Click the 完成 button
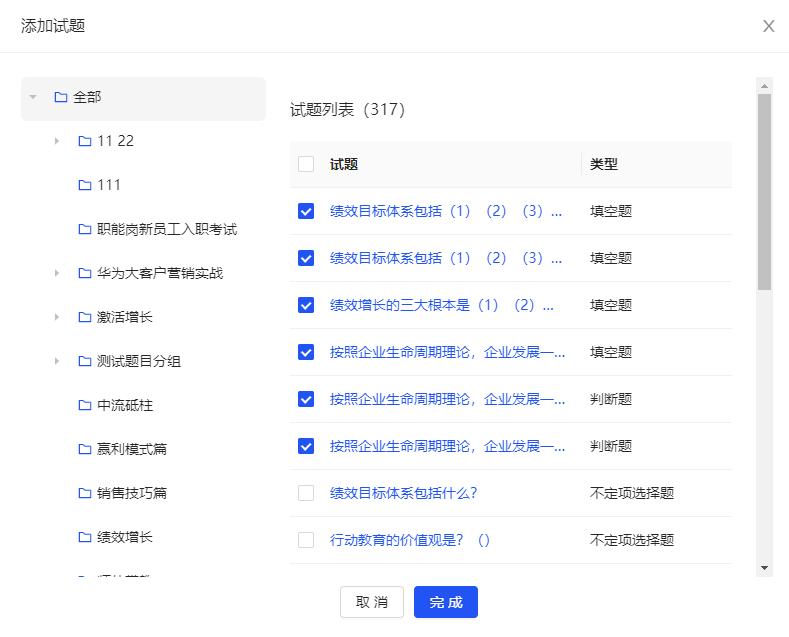Screen dimensions: 789x637 tap(446, 602)
